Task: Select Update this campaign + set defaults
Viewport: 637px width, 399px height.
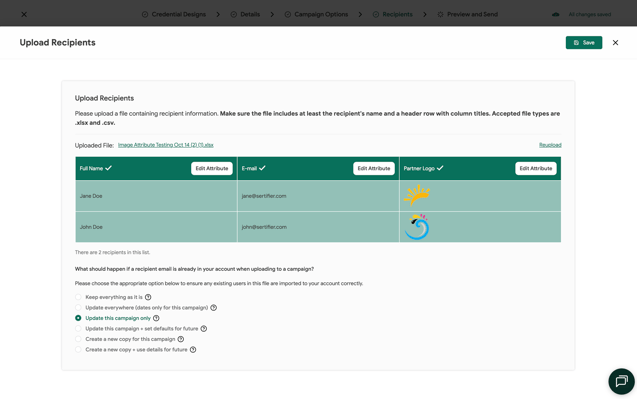Action: tap(78, 329)
